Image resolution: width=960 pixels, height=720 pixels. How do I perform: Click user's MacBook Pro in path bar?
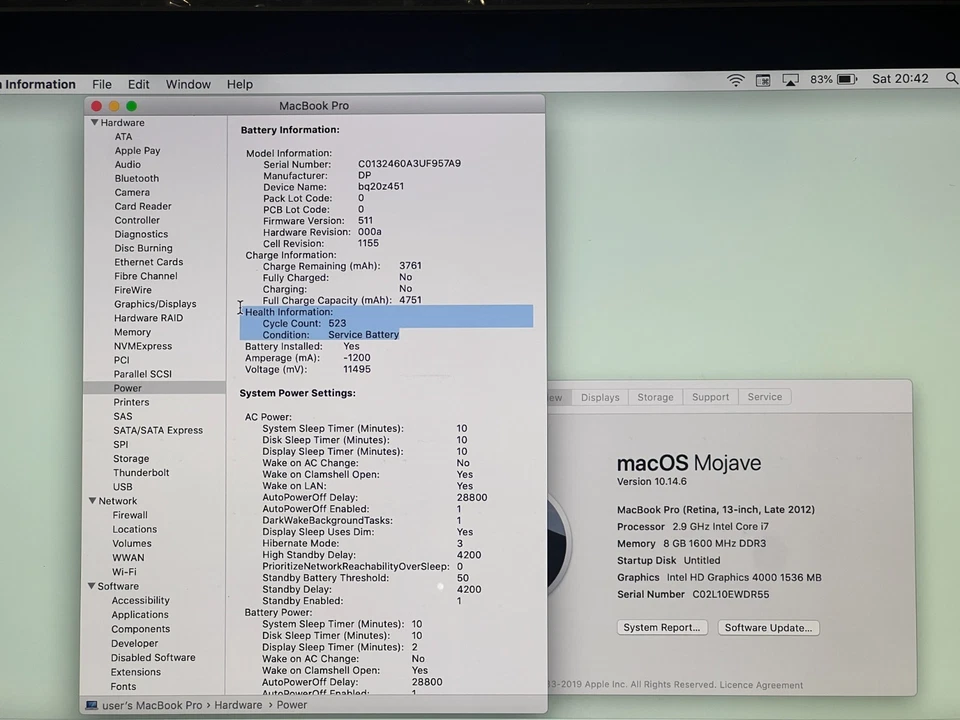tap(152, 705)
